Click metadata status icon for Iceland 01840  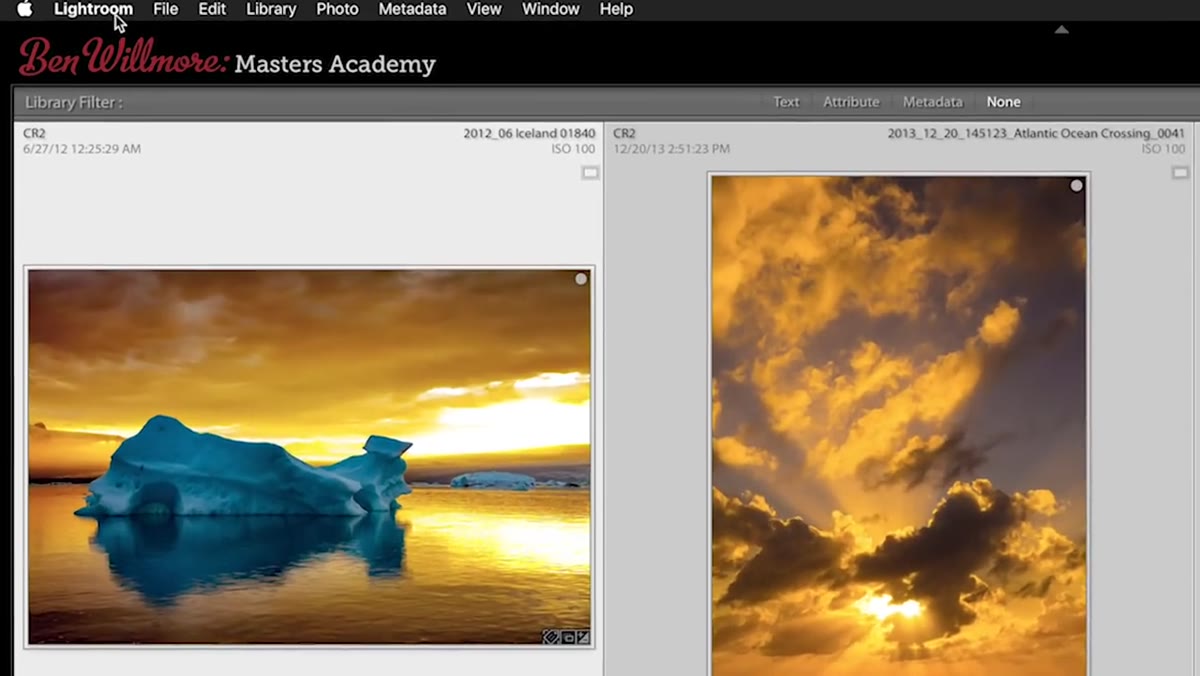590,173
